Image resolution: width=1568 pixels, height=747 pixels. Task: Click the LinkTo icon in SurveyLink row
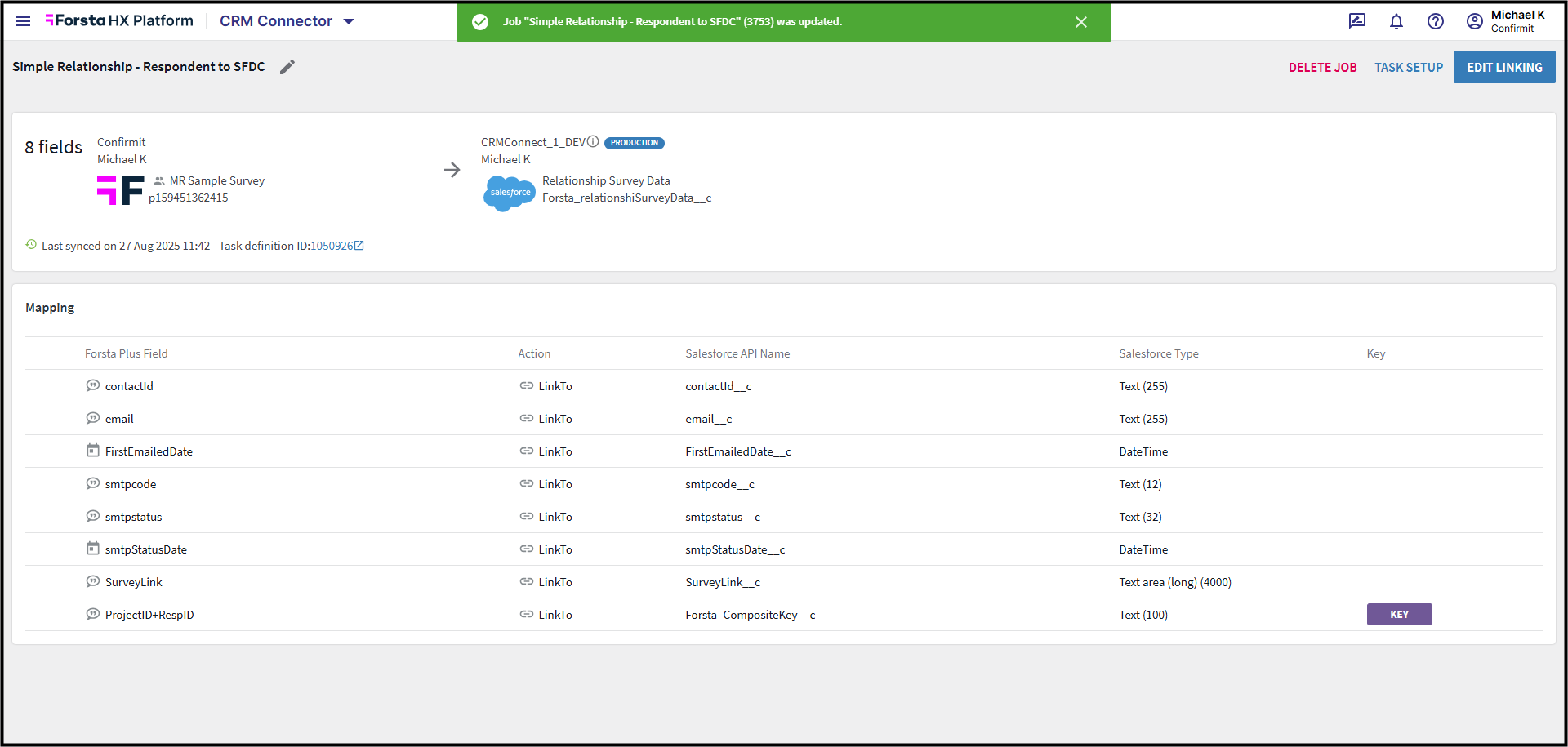tap(527, 581)
